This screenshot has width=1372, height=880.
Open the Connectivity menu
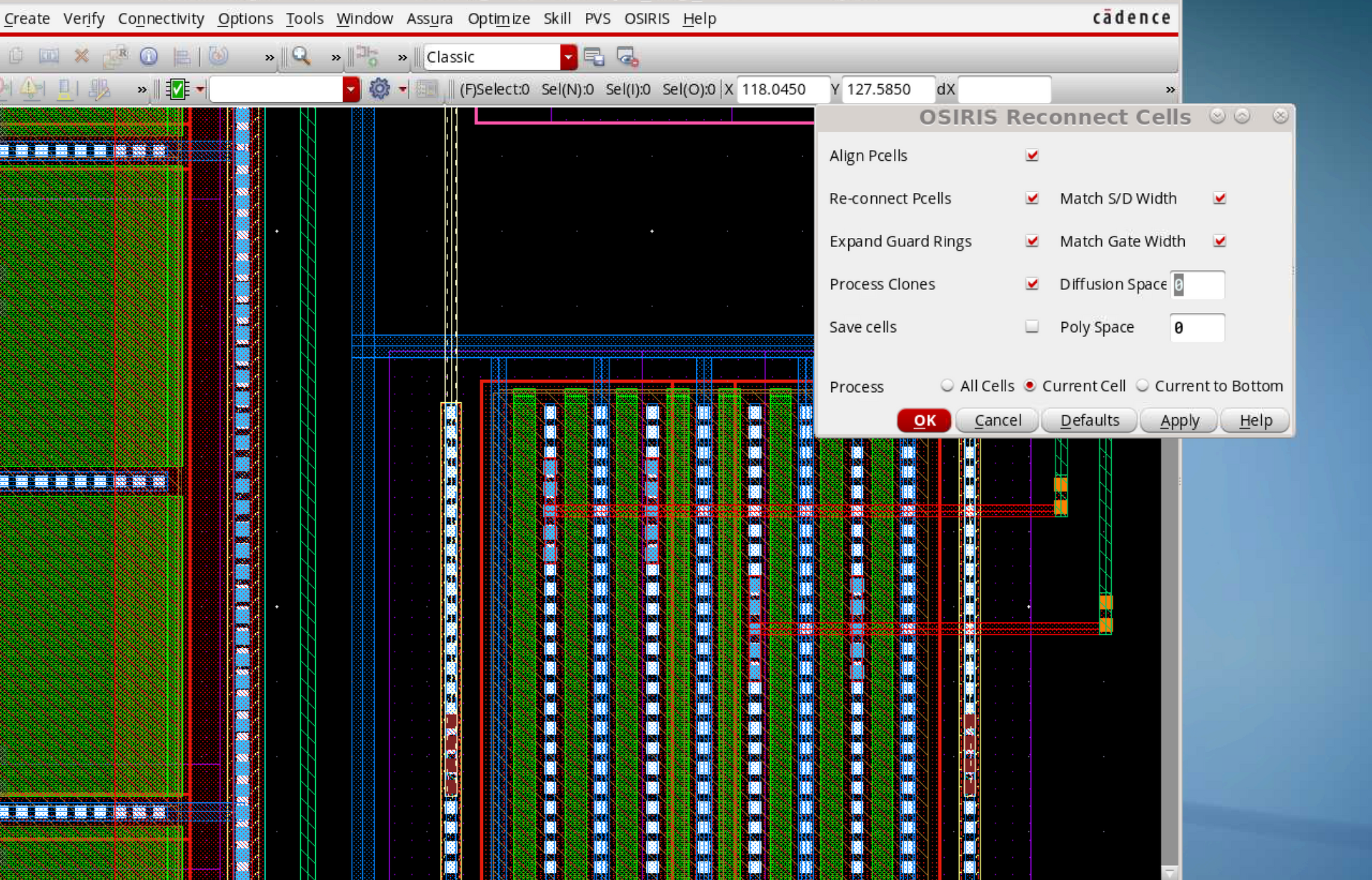pyautogui.click(x=161, y=19)
